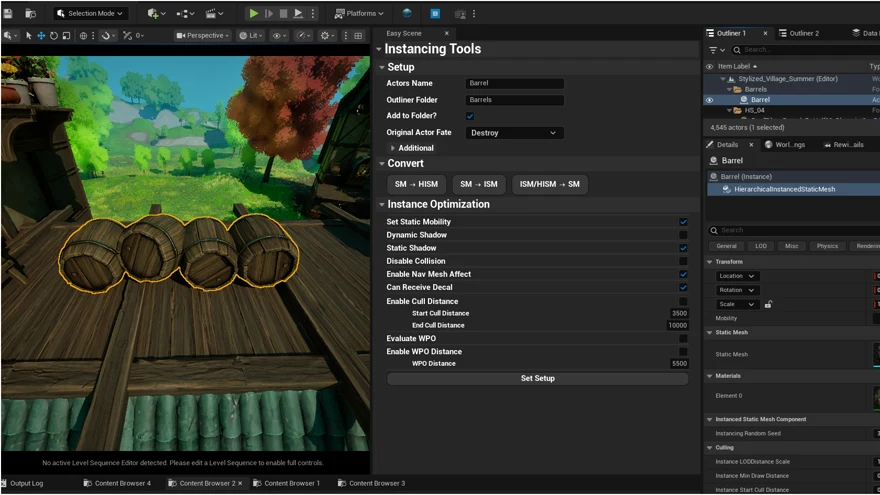
Task: Open the cinematics clapperboard menu
Action: (214, 13)
